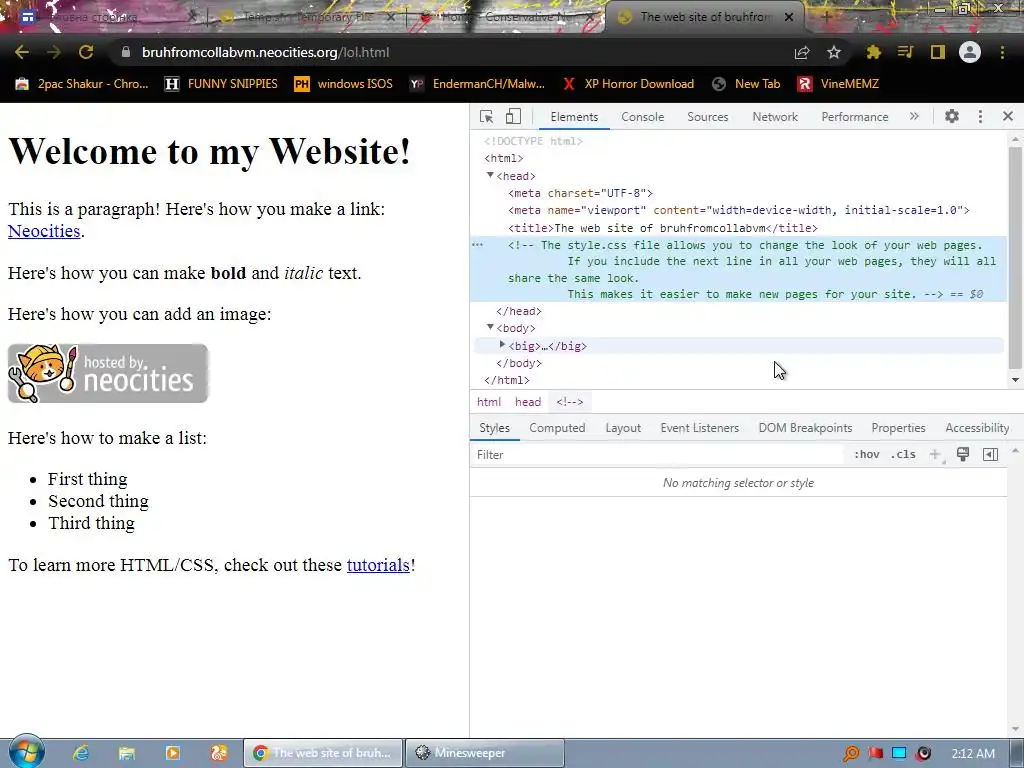1024x768 pixels.
Task: Toggle the :hov element state panel
Action: (x=867, y=455)
